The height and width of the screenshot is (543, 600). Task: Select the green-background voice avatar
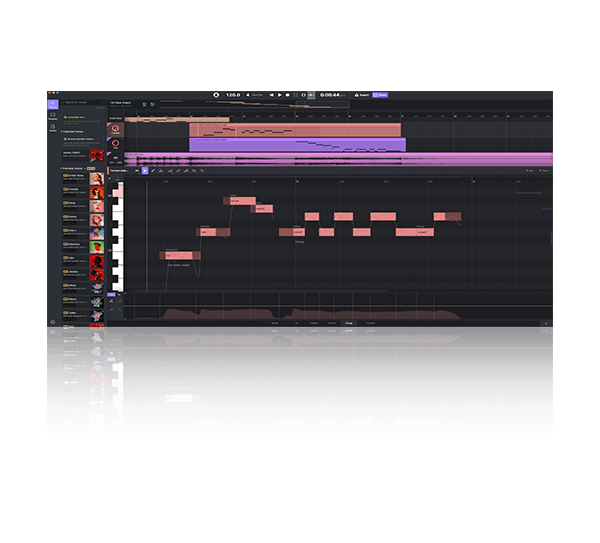(96, 247)
